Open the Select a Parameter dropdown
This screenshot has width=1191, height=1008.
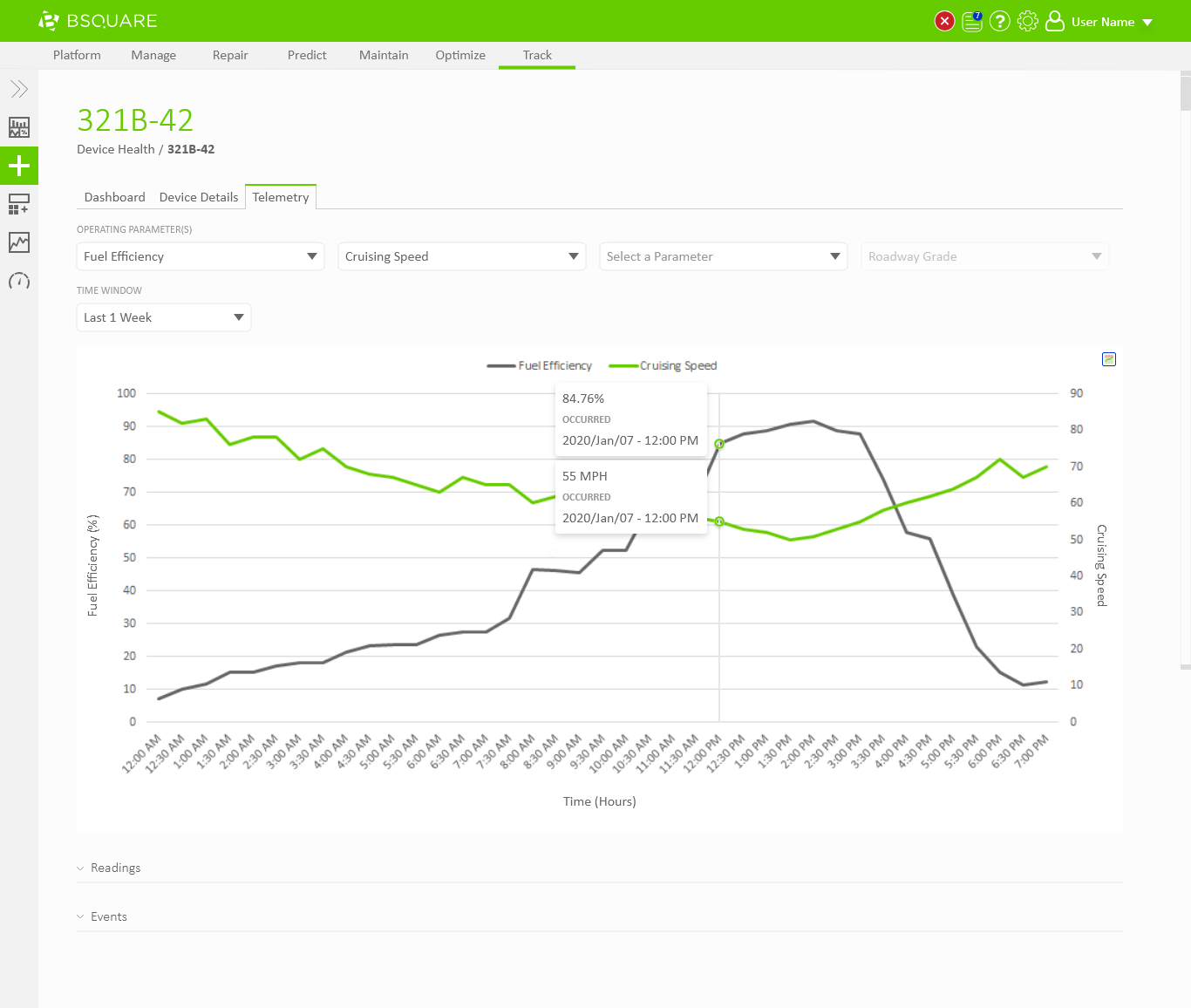723,256
